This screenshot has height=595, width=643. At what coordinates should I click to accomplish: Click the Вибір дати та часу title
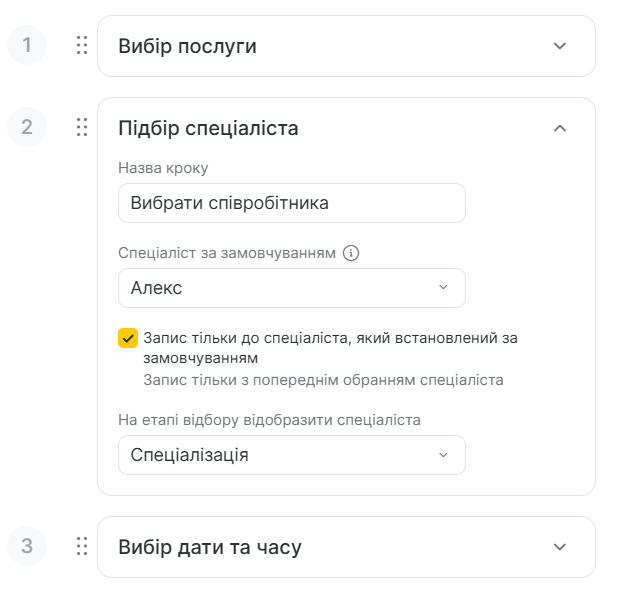(x=210, y=547)
